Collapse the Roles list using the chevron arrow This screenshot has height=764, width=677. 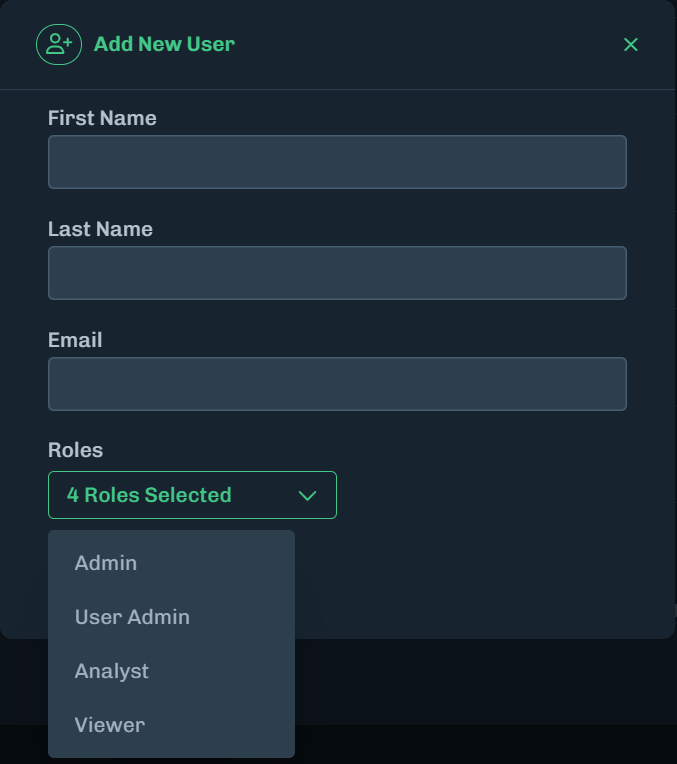click(308, 495)
